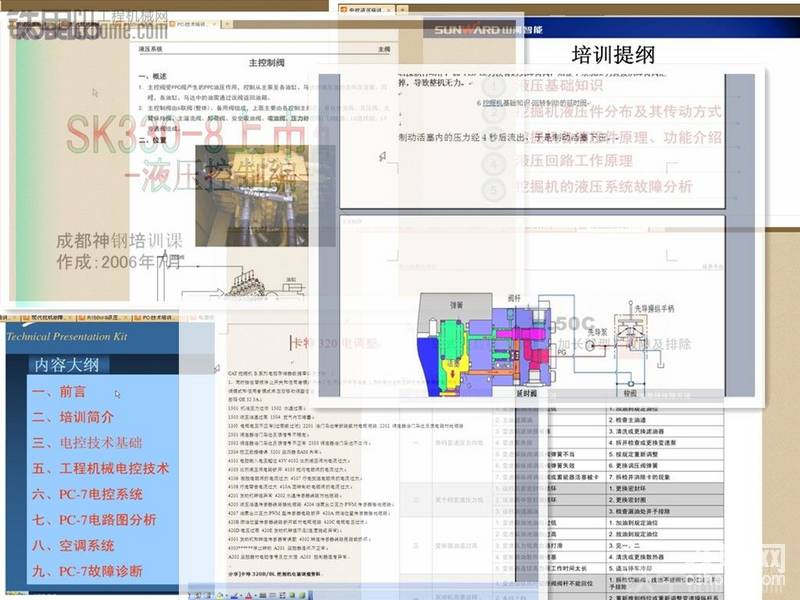
Task: Click the table cell 6. 更换调压阀弹簧
Action: coord(666,466)
